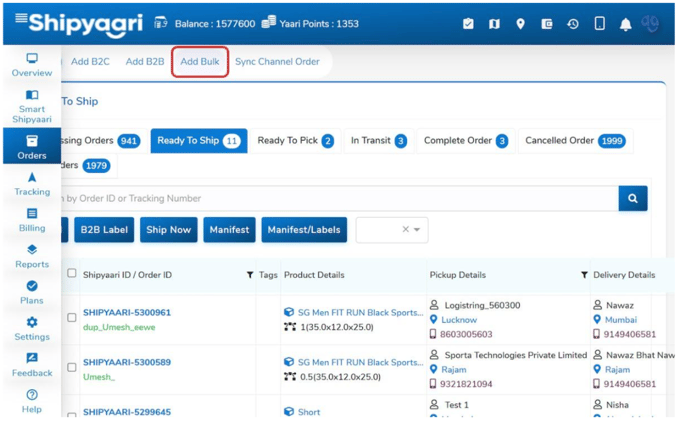Image resolution: width=678 pixels, height=422 pixels.
Task: Open the wallet icon in header
Action: click(547, 24)
